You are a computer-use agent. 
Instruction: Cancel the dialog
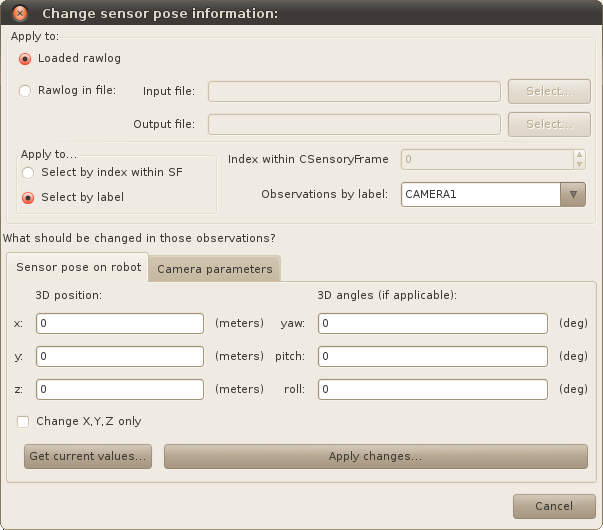[554, 506]
